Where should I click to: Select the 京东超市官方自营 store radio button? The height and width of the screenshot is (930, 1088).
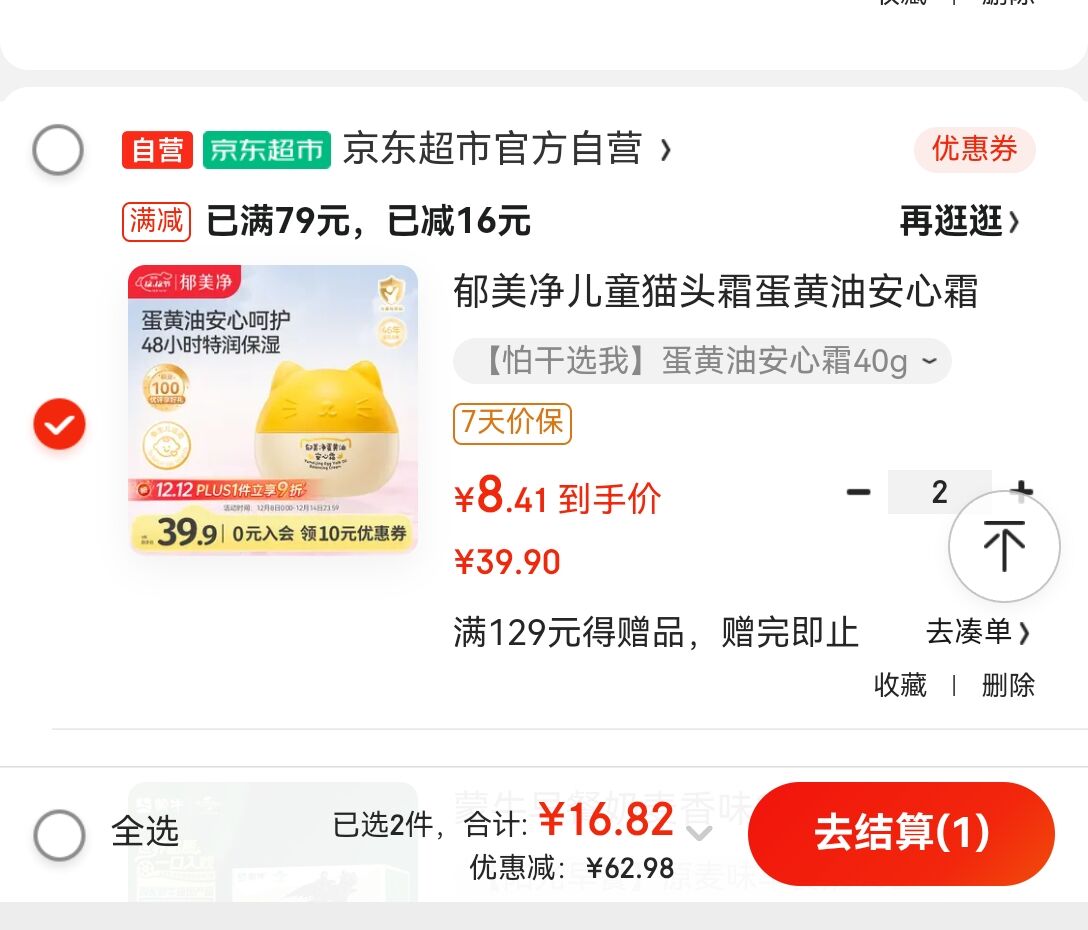pos(58,149)
